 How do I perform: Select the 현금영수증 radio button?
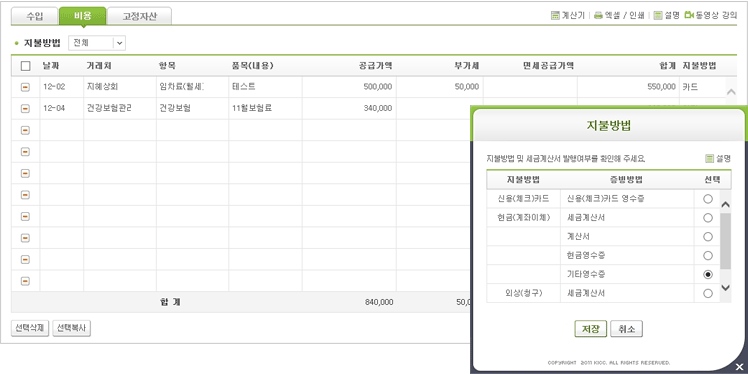pos(708,256)
